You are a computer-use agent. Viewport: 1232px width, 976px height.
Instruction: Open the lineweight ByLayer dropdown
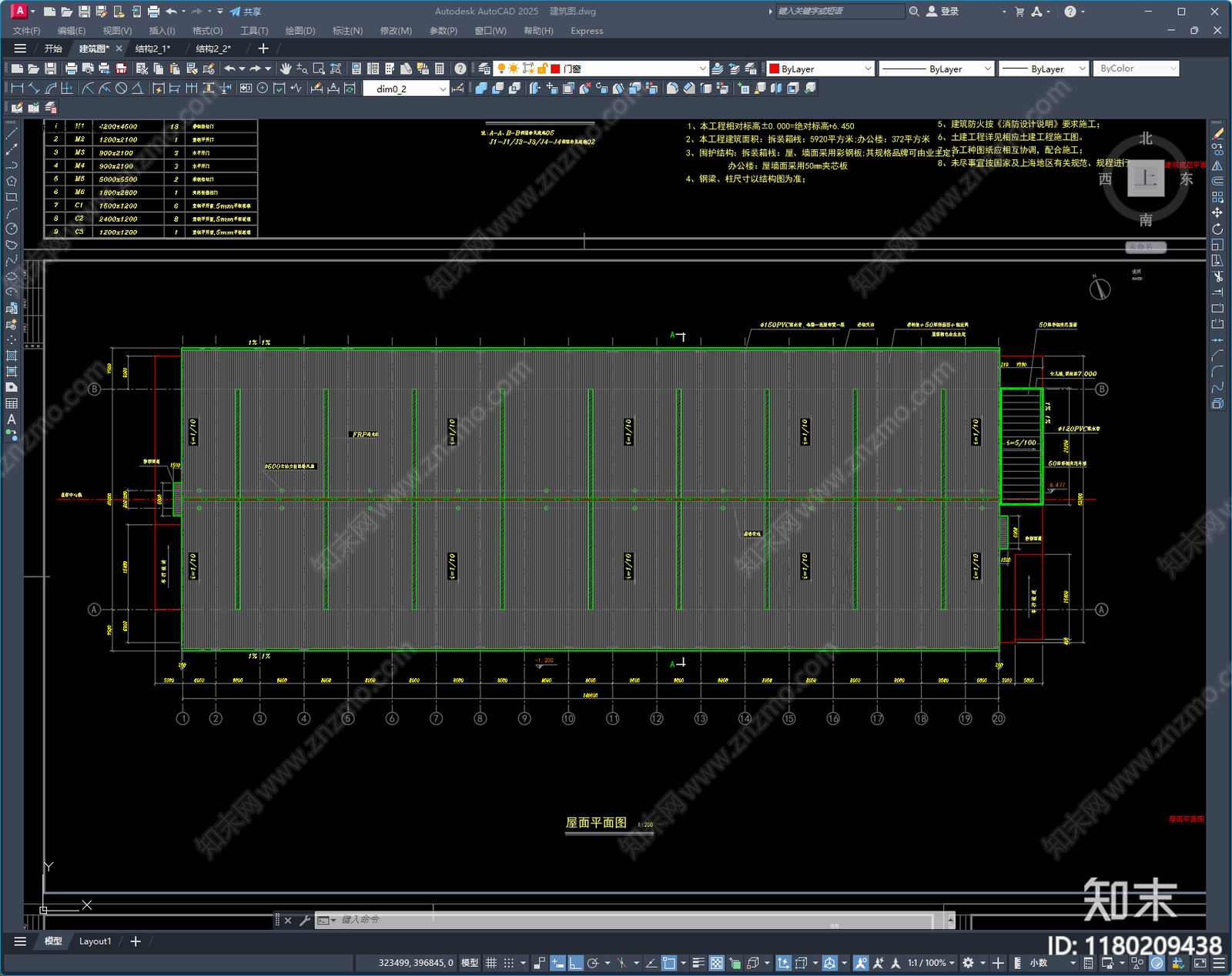point(1043,69)
